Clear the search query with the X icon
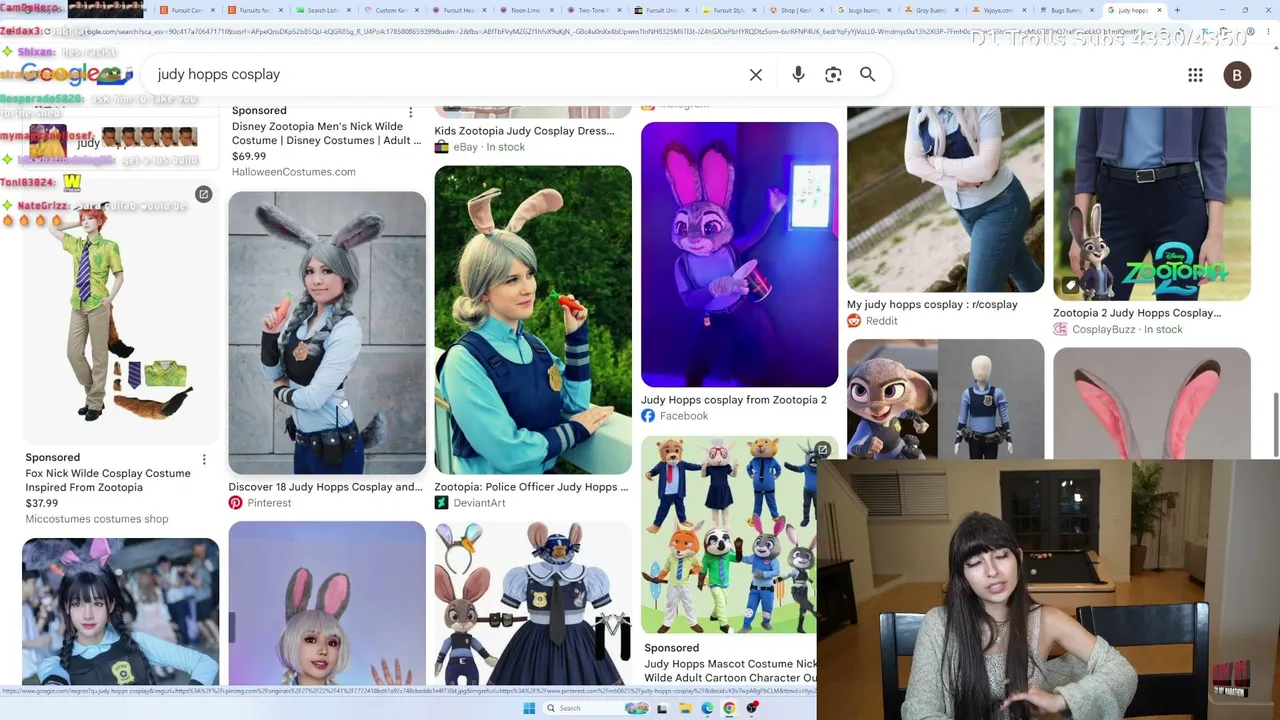 (x=756, y=75)
